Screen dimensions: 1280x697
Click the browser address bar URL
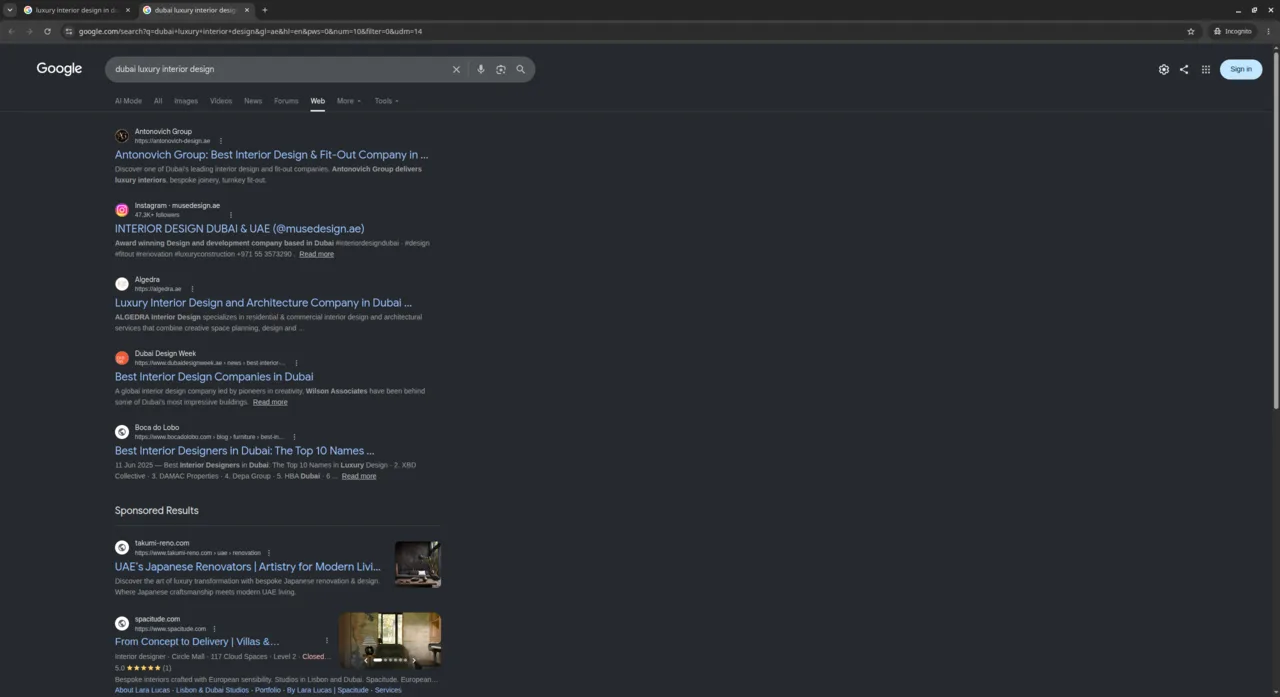click(250, 31)
